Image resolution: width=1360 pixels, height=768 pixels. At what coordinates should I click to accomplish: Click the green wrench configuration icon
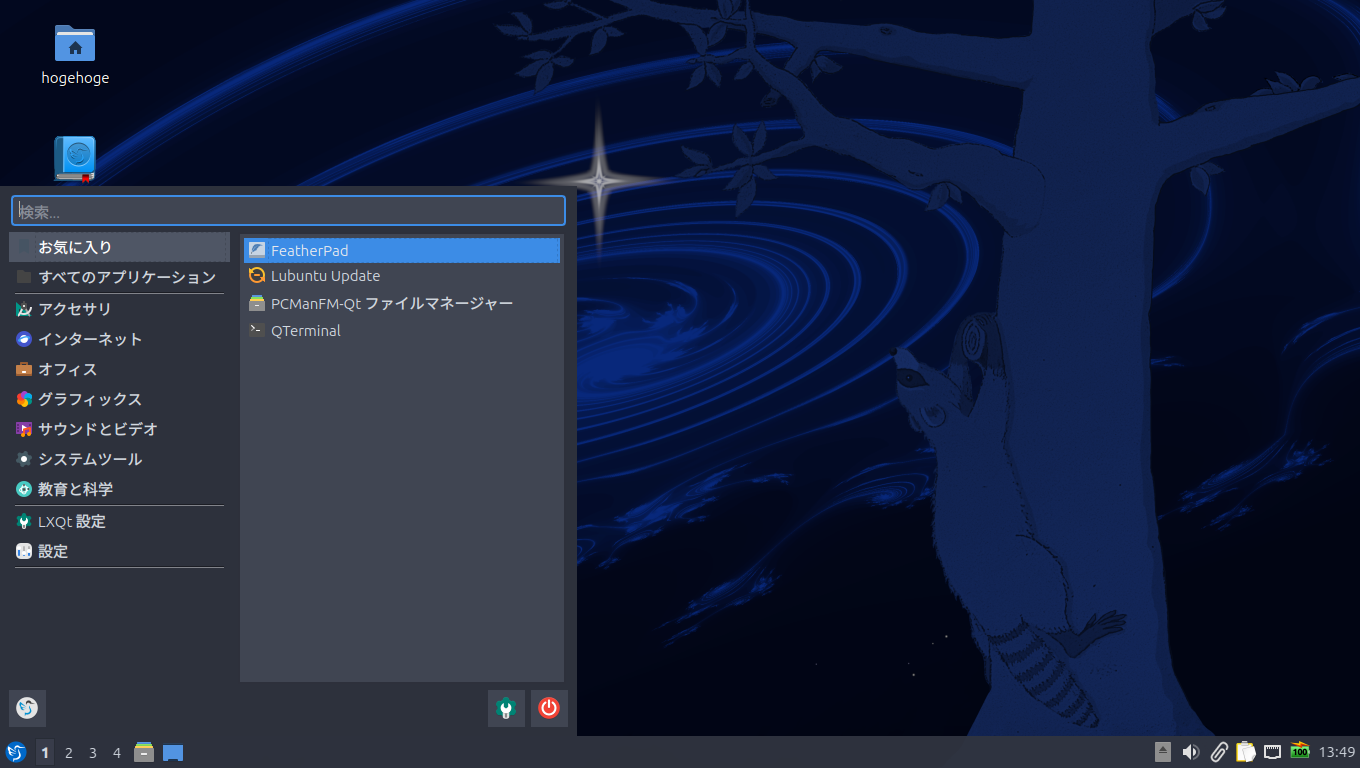(x=506, y=708)
